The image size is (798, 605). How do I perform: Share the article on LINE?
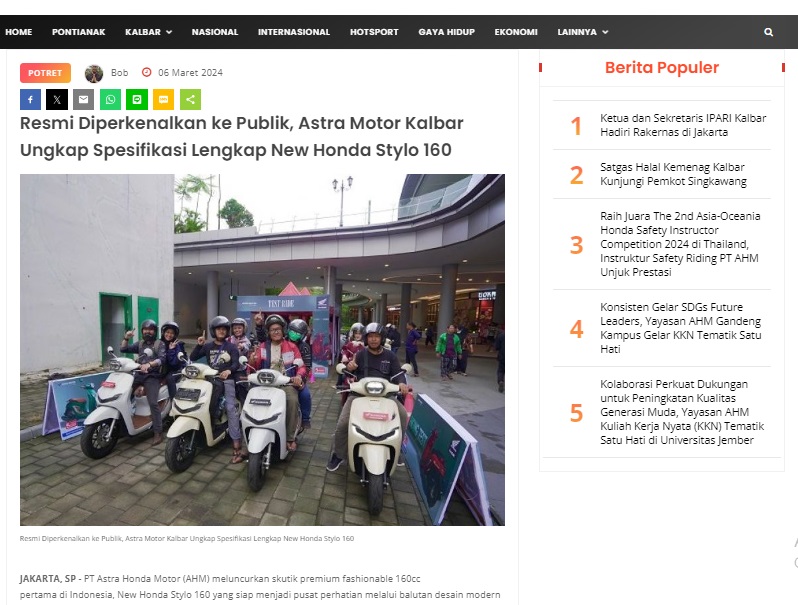137,100
